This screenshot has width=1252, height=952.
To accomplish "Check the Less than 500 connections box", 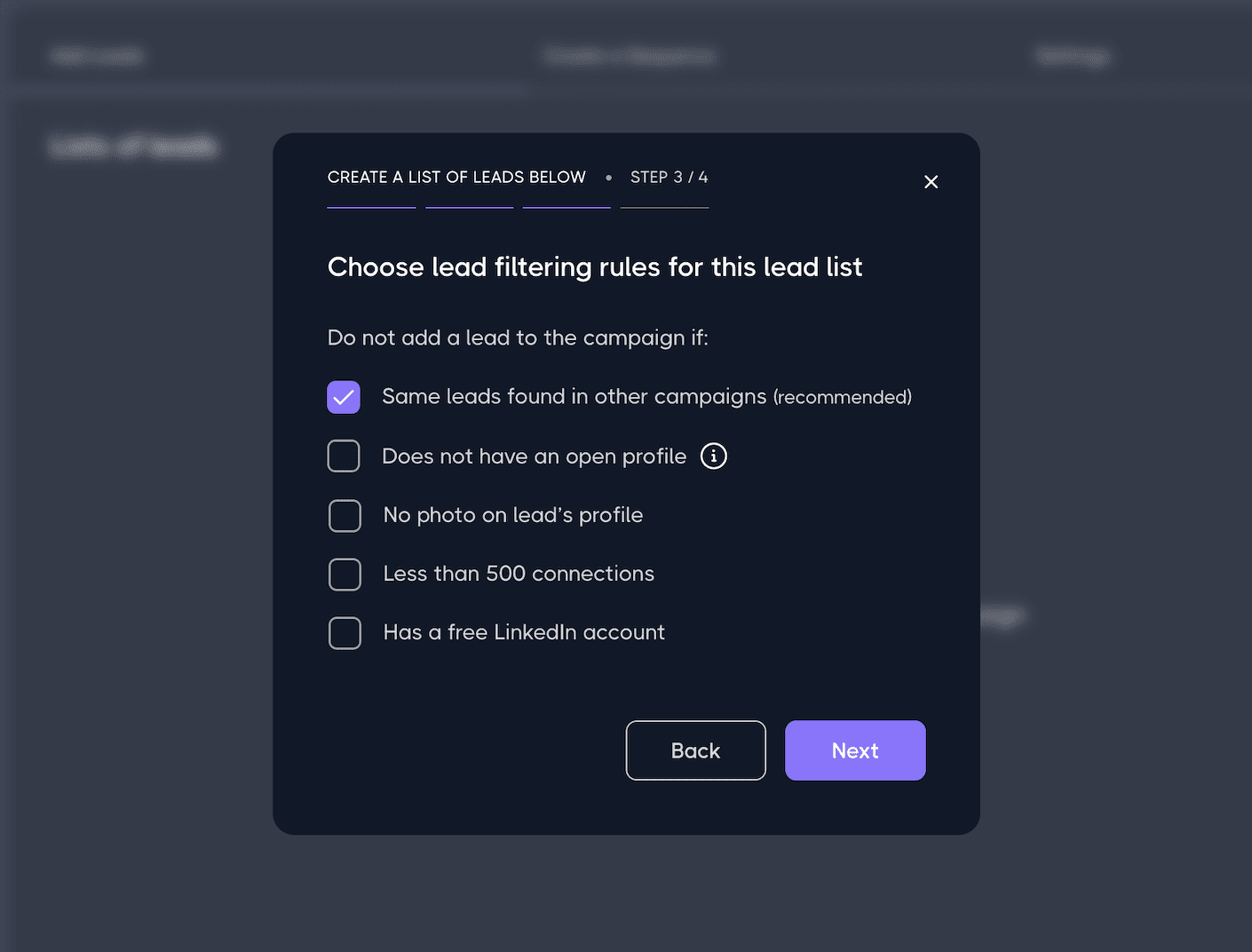I will [x=345, y=574].
